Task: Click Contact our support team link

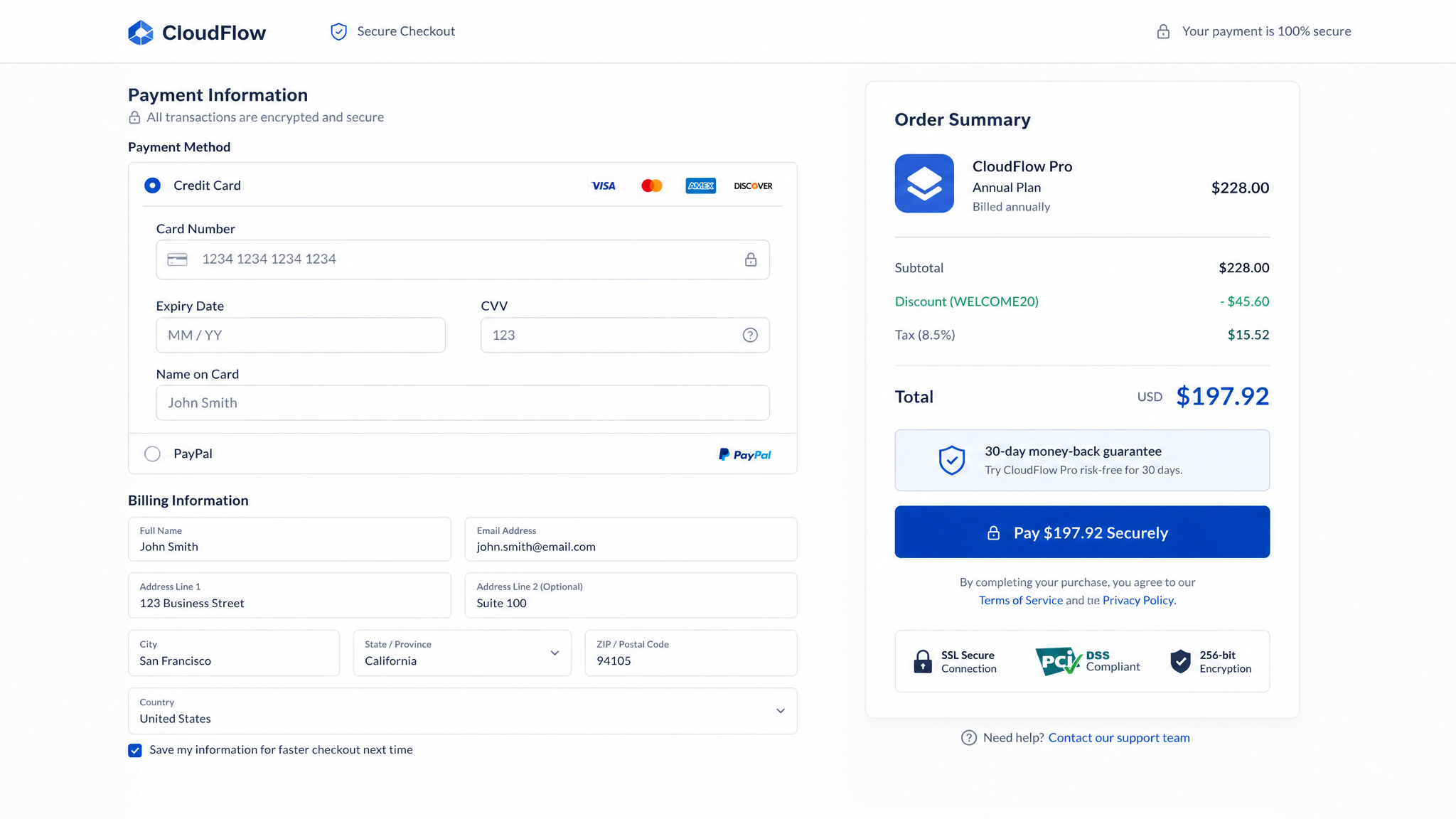Action: point(1119,738)
